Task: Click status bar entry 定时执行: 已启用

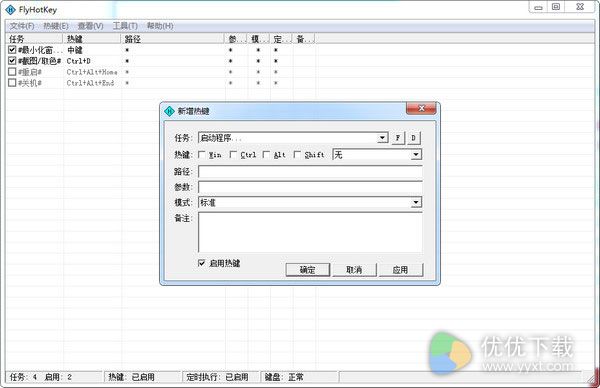Action: pyautogui.click(x=221, y=377)
